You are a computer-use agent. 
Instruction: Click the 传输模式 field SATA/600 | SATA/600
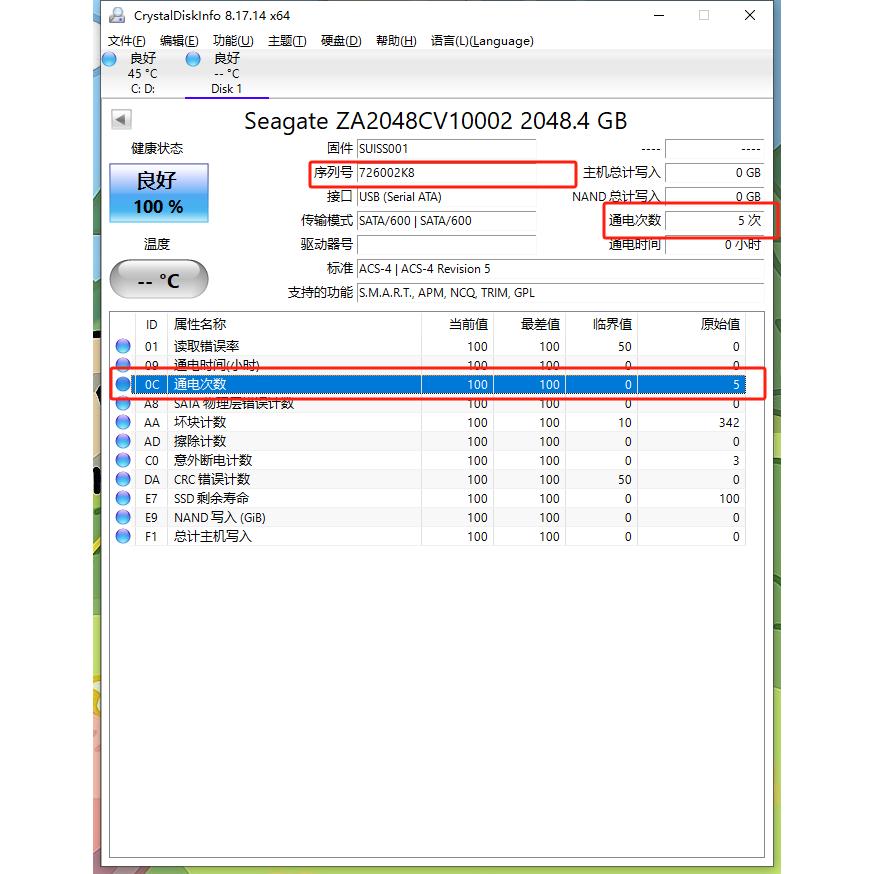pos(446,221)
